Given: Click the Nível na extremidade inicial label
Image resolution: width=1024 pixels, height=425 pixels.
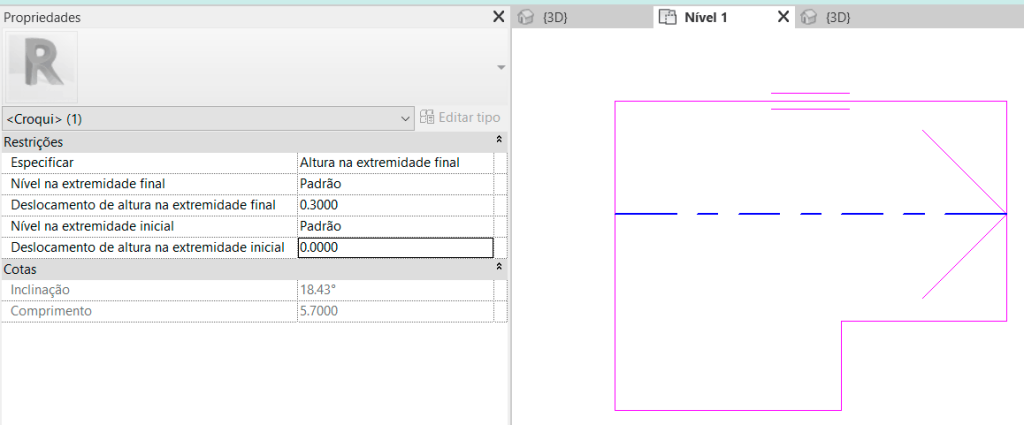Looking at the screenshot, I should click(x=93, y=227).
